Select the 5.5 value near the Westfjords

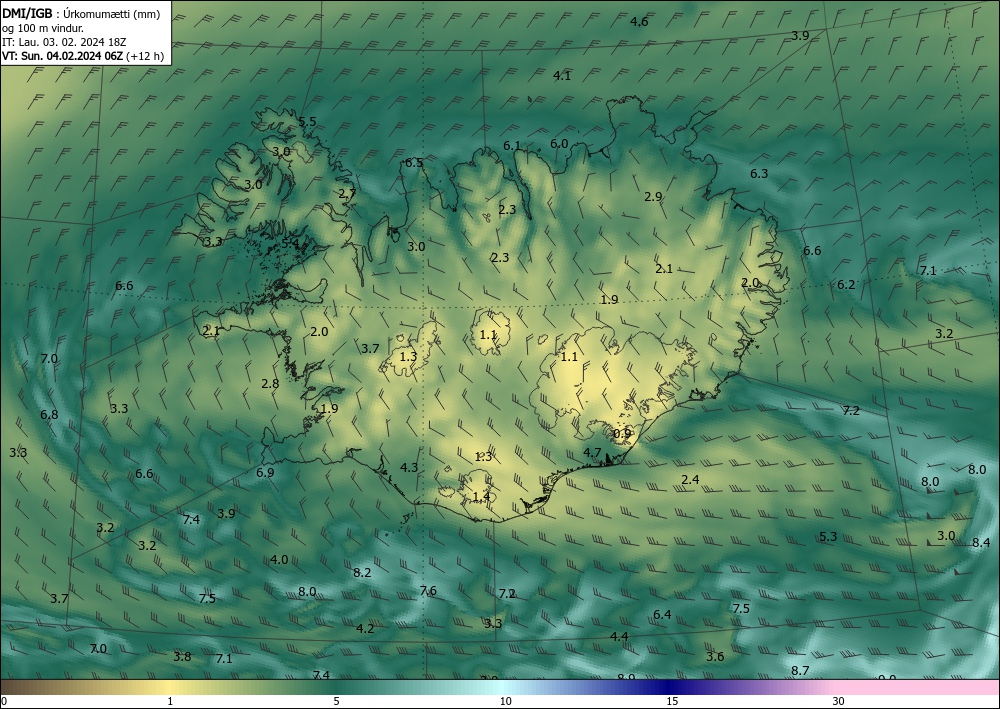[307, 122]
